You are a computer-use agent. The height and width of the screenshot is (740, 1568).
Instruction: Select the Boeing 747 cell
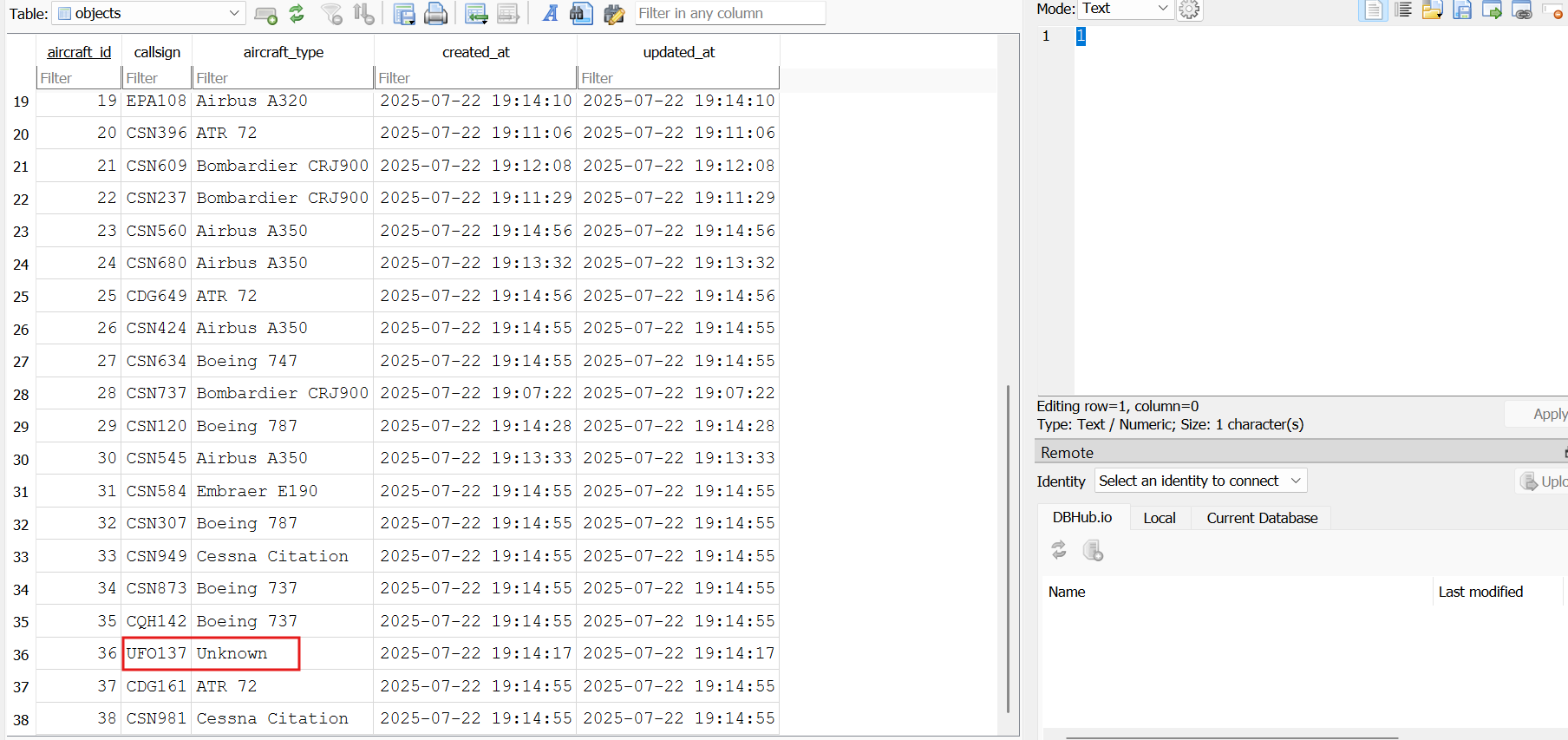(284, 361)
